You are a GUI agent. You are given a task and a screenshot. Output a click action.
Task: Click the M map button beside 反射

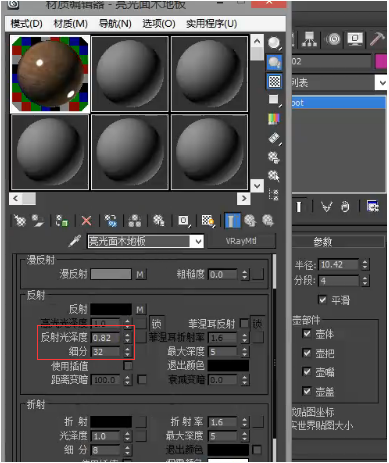140,310
